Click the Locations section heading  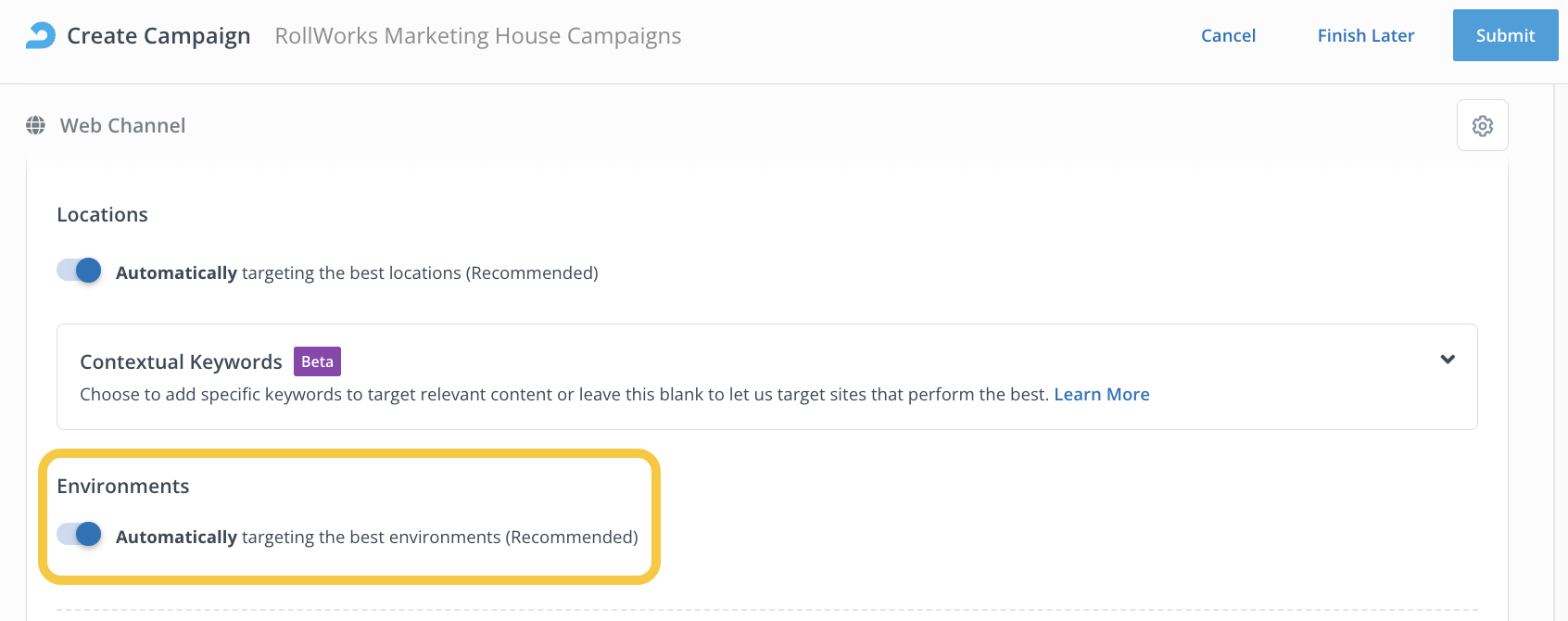(x=102, y=215)
